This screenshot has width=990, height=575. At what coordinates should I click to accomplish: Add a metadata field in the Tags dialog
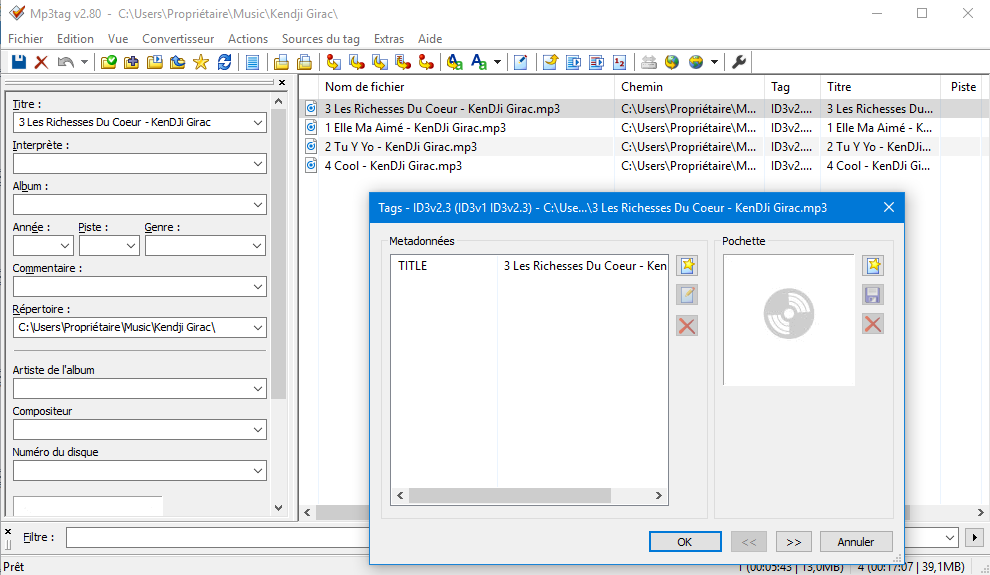[x=687, y=266]
